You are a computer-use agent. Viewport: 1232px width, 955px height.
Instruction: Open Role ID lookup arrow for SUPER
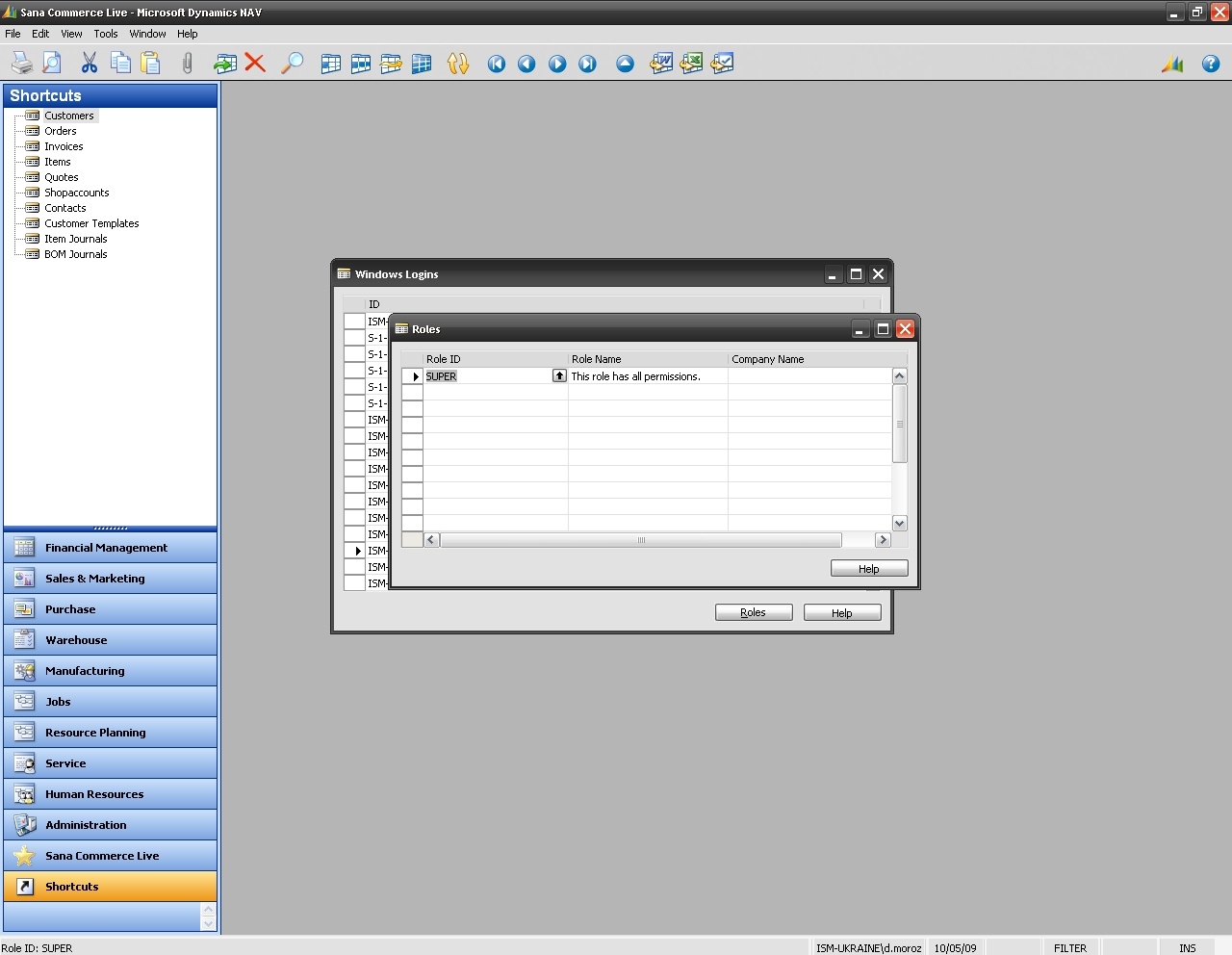(x=559, y=376)
